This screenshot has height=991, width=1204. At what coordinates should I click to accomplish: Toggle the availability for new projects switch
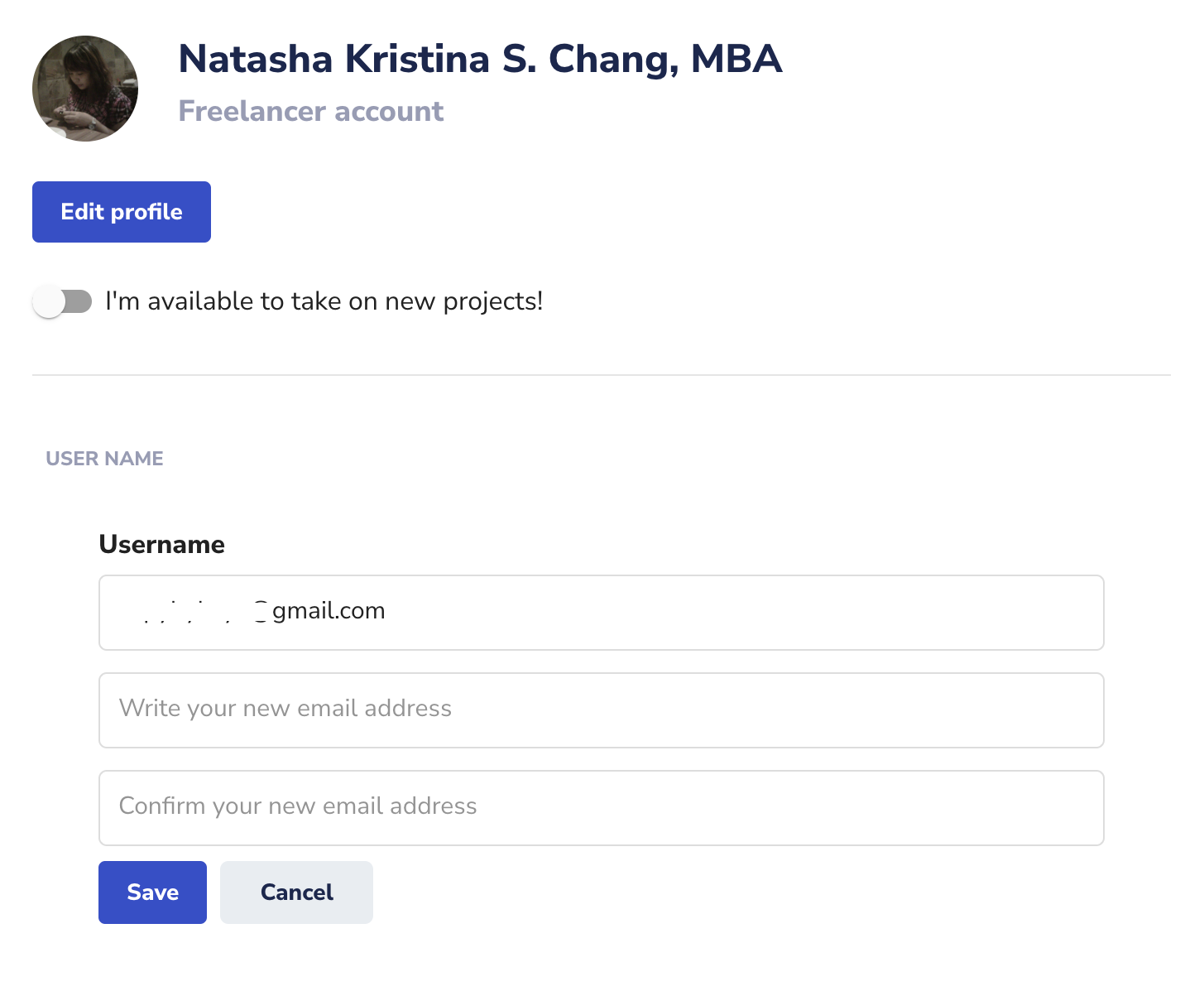point(62,301)
